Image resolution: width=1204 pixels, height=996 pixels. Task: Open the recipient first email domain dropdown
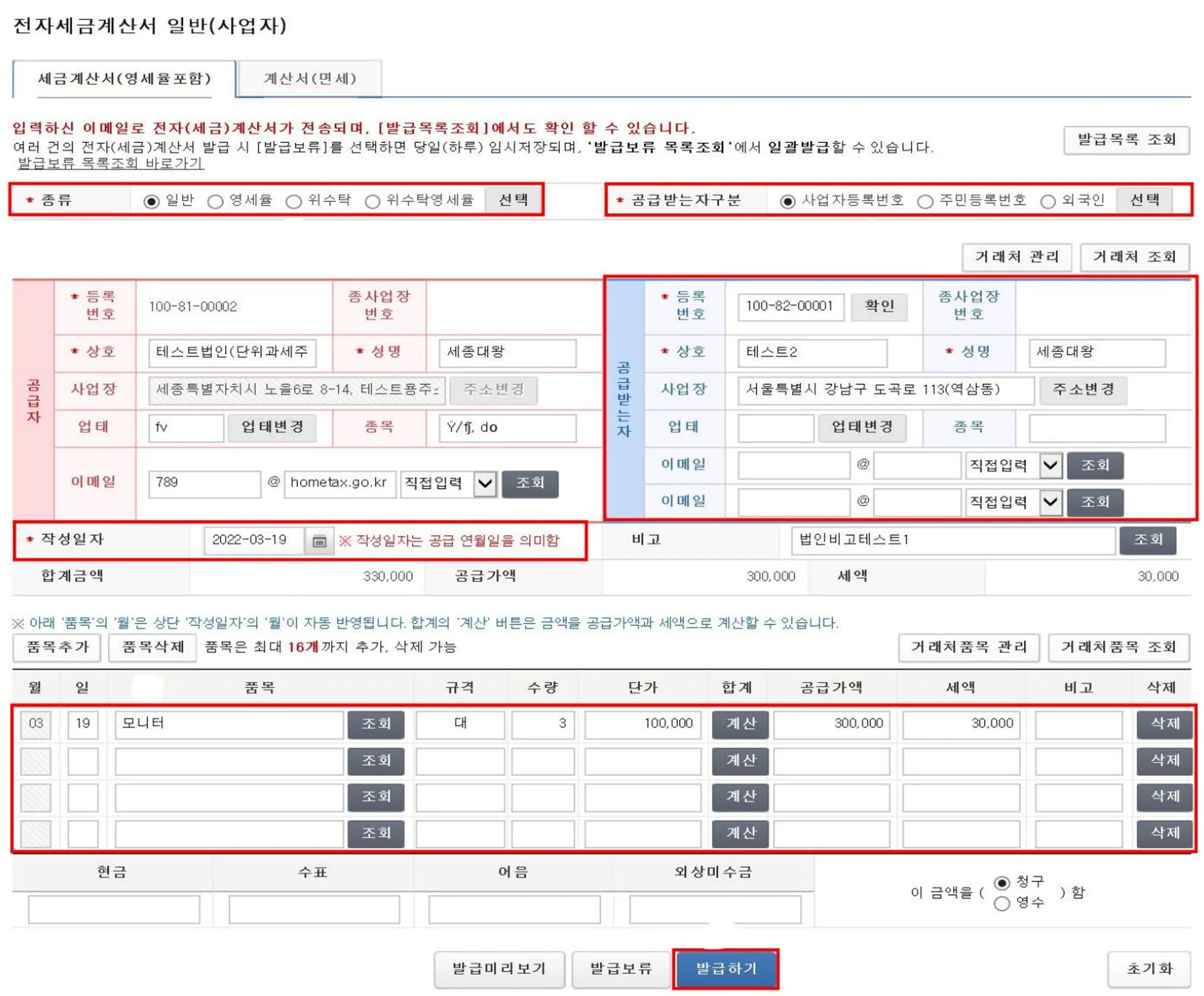point(1052,465)
